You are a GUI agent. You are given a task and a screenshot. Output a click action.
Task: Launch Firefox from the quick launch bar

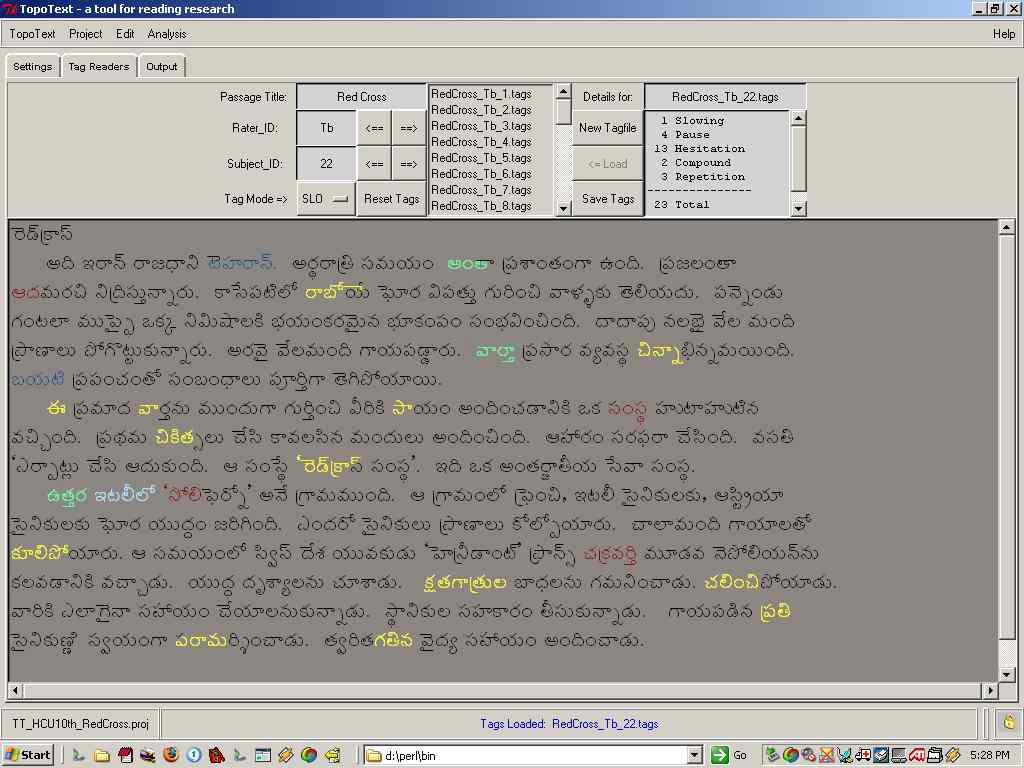coord(171,756)
